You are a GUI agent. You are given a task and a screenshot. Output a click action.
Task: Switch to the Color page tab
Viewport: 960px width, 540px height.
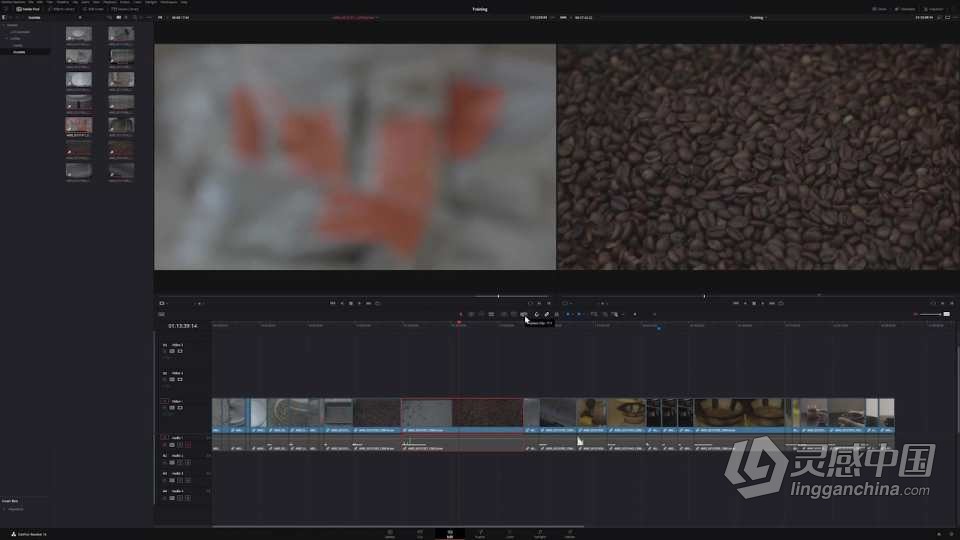(510, 533)
